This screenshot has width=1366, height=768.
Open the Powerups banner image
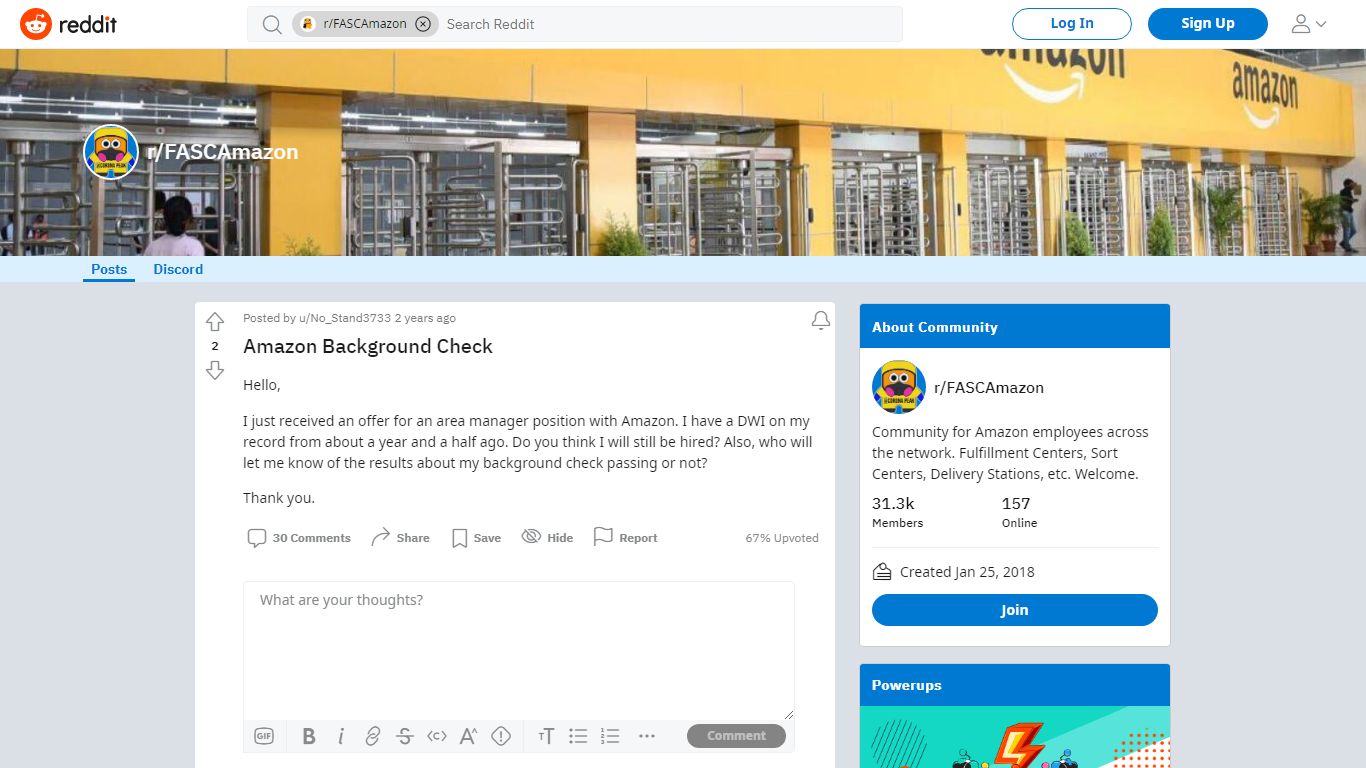point(1015,738)
